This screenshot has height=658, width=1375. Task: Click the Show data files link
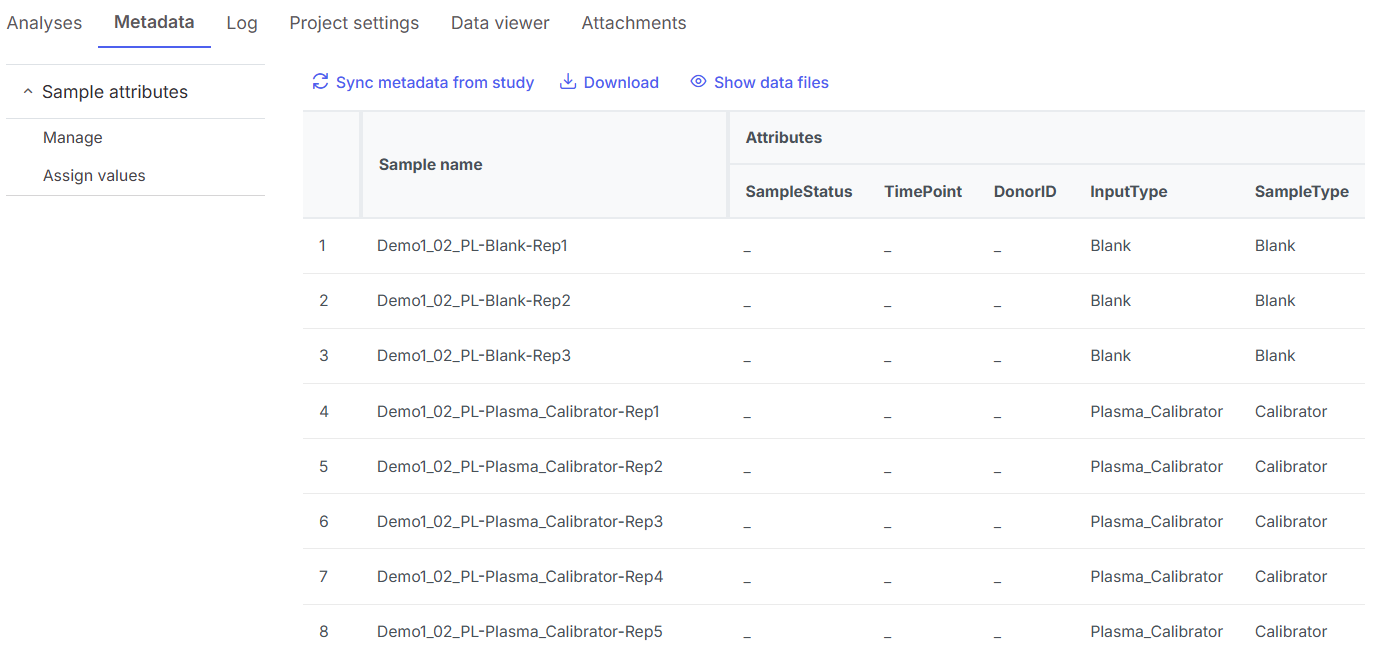click(771, 83)
